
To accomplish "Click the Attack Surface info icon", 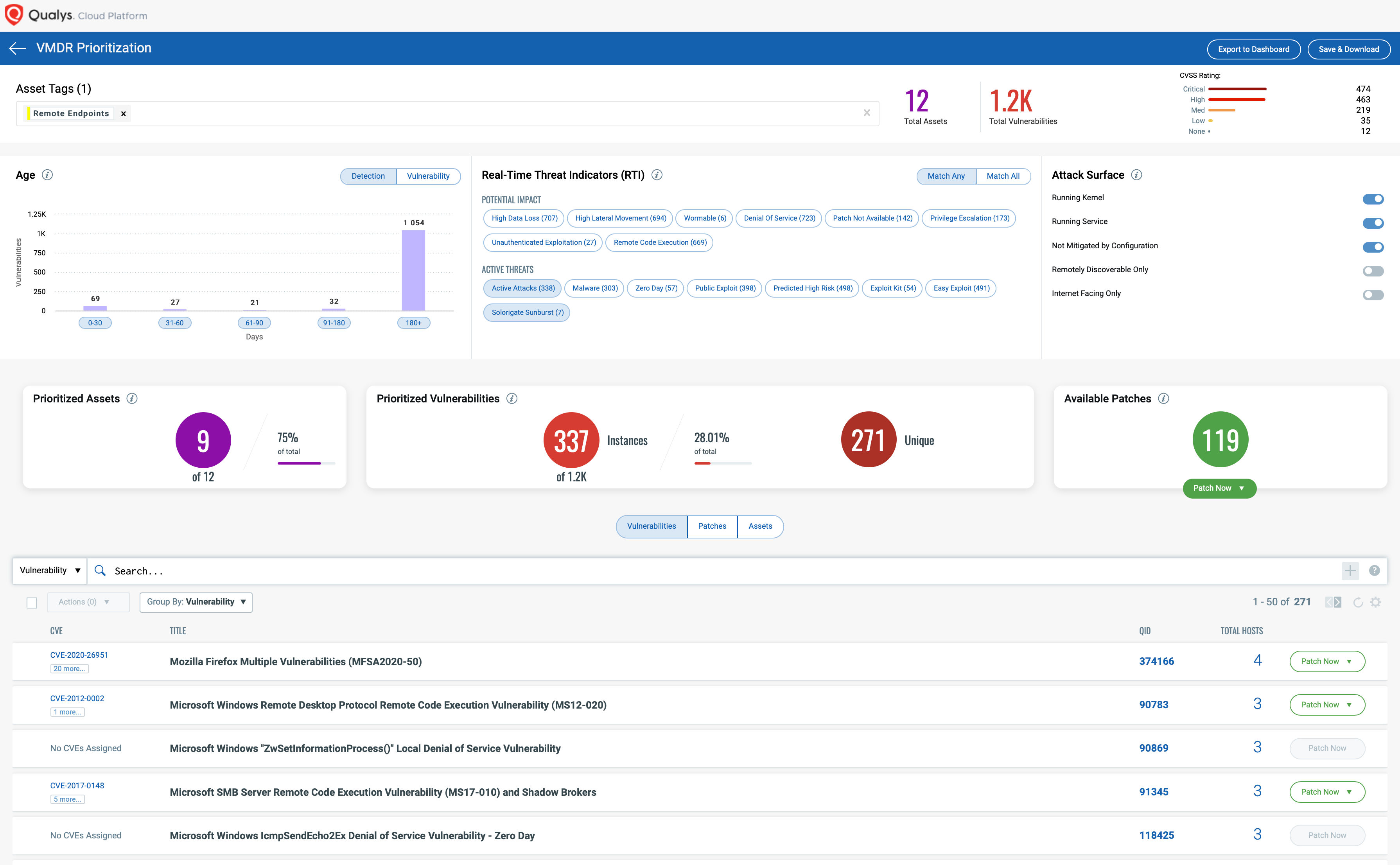I will [x=1137, y=175].
